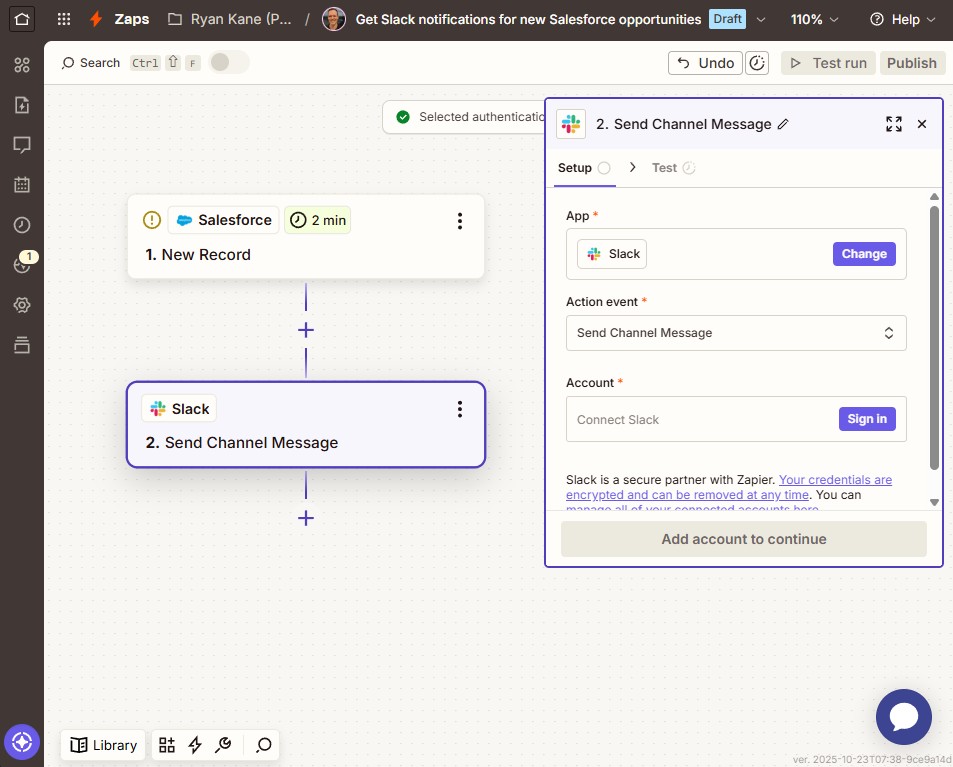
Task: Click the add apps grid toolbar icon
Action: pyautogui.click(x=167, y=745)
